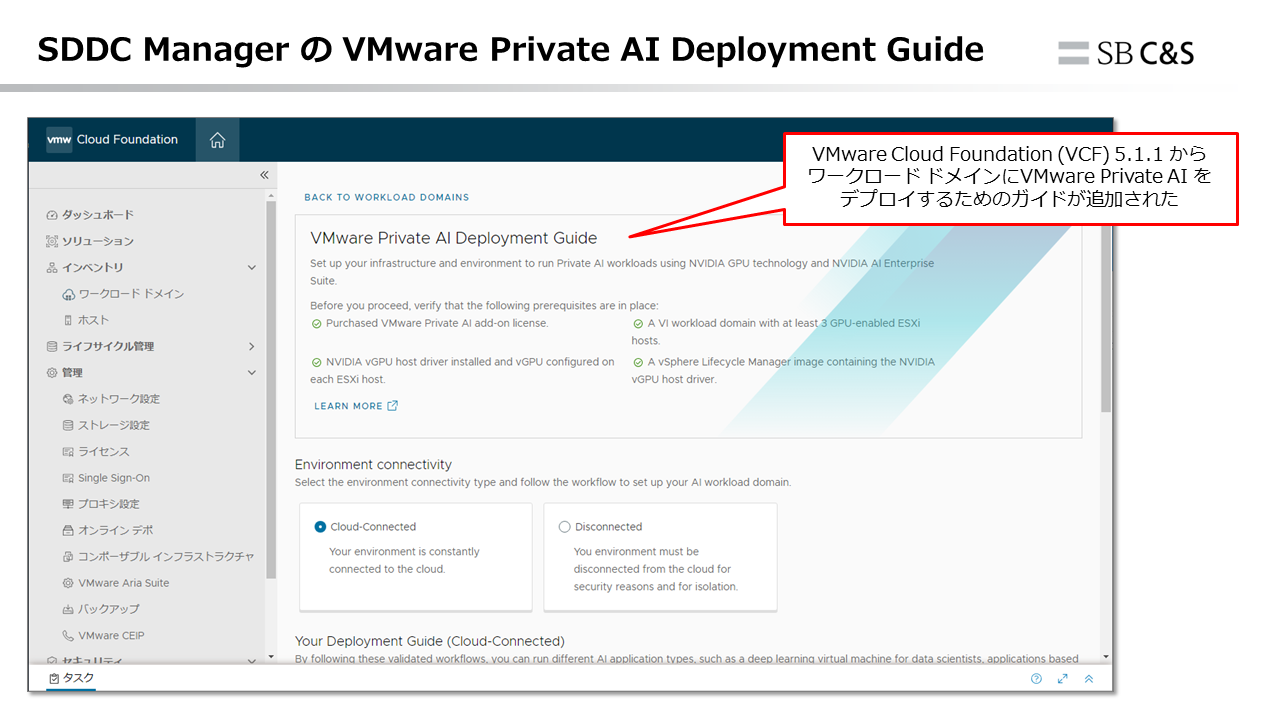This screenshot has height=720, width=1280.
Task: Select the Disconnected radio button
Action: (x=564, y=527)
